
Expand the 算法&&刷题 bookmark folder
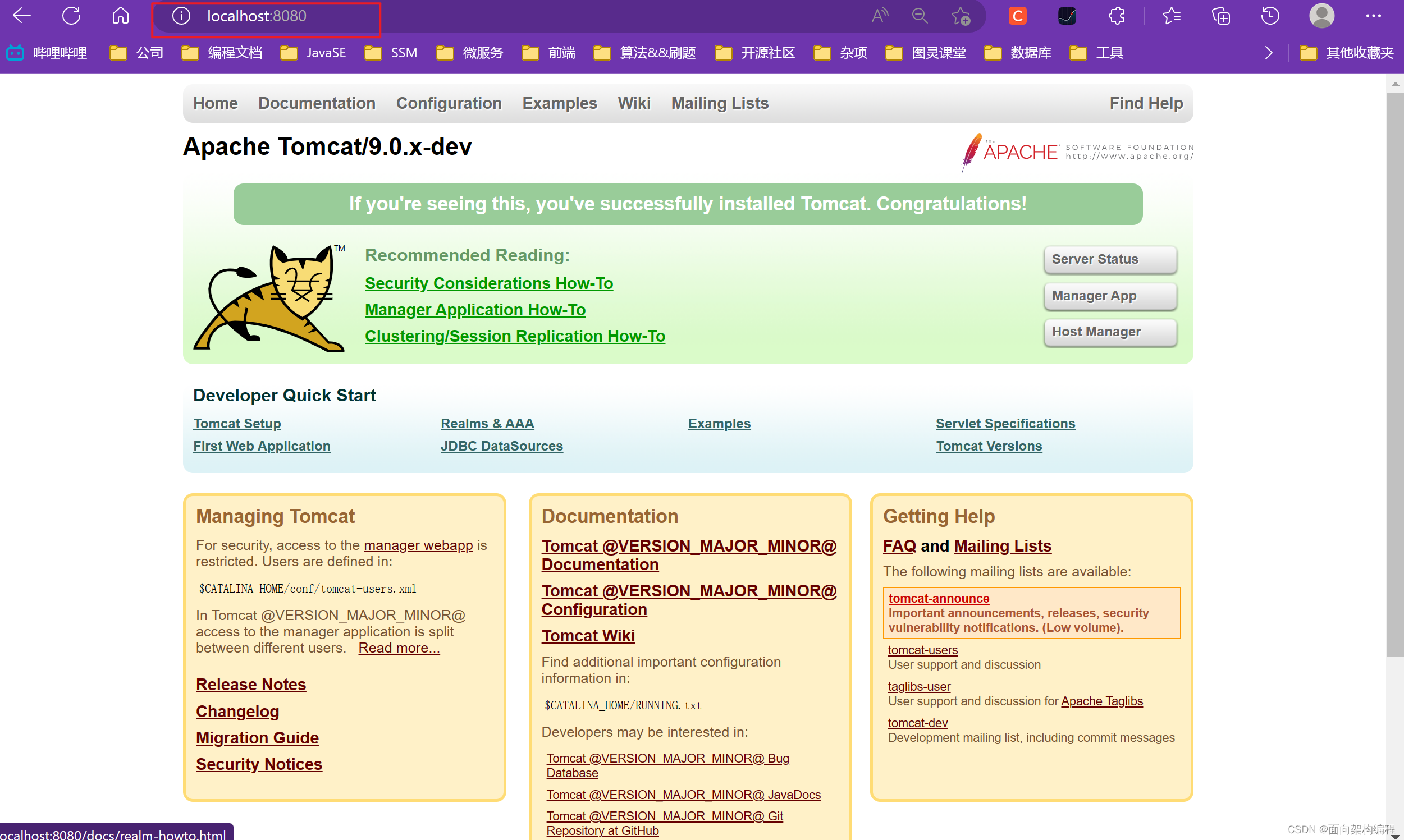pos(645,53)
